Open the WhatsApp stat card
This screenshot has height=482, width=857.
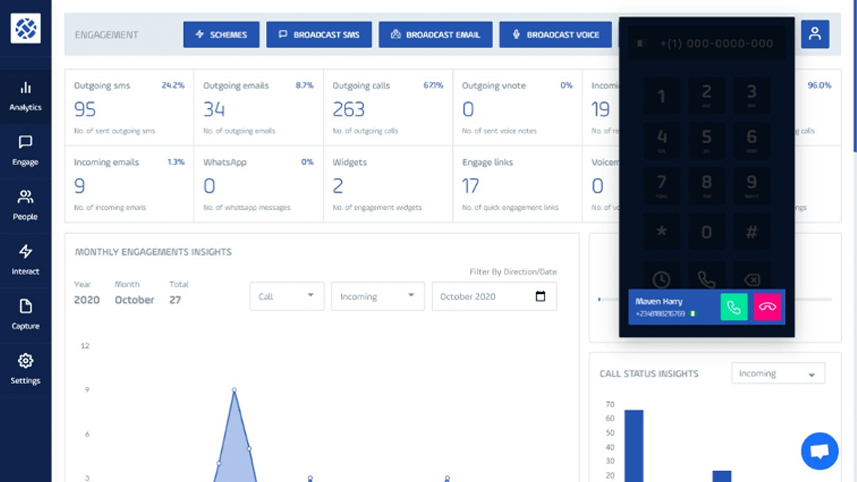tap(259, 184)
